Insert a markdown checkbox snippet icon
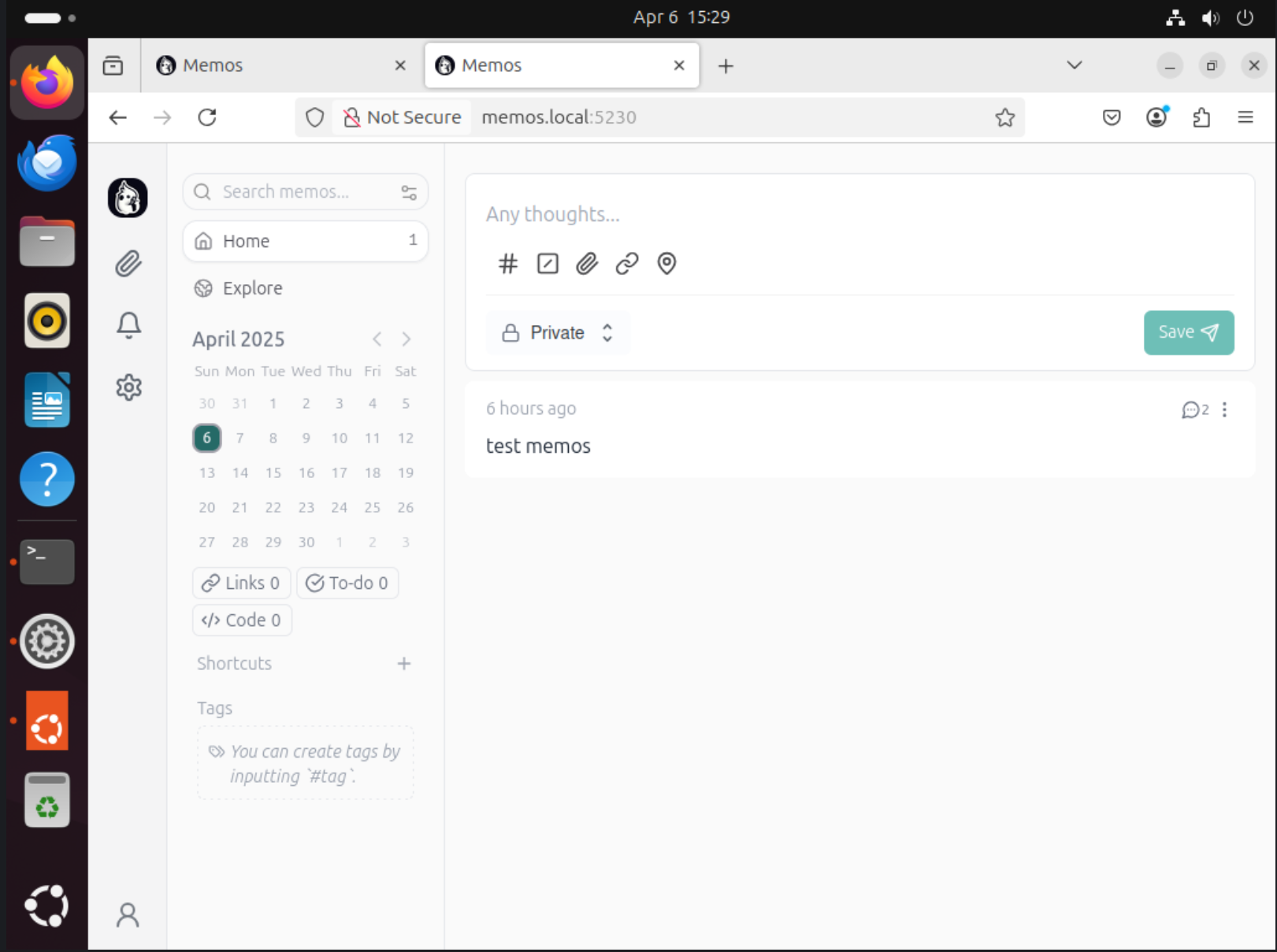Viewport: 1277px width, 952px height. click(x=548, y=263)
